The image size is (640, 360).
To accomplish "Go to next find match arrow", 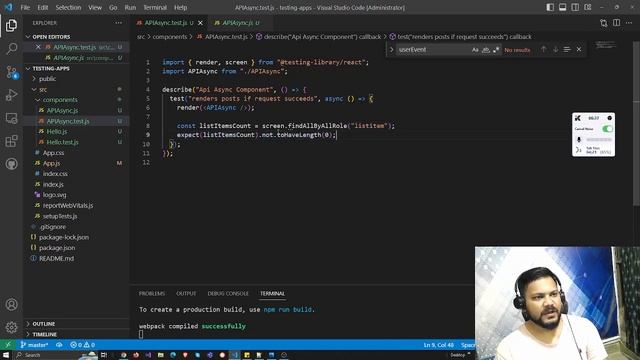I will pos(556,49).
